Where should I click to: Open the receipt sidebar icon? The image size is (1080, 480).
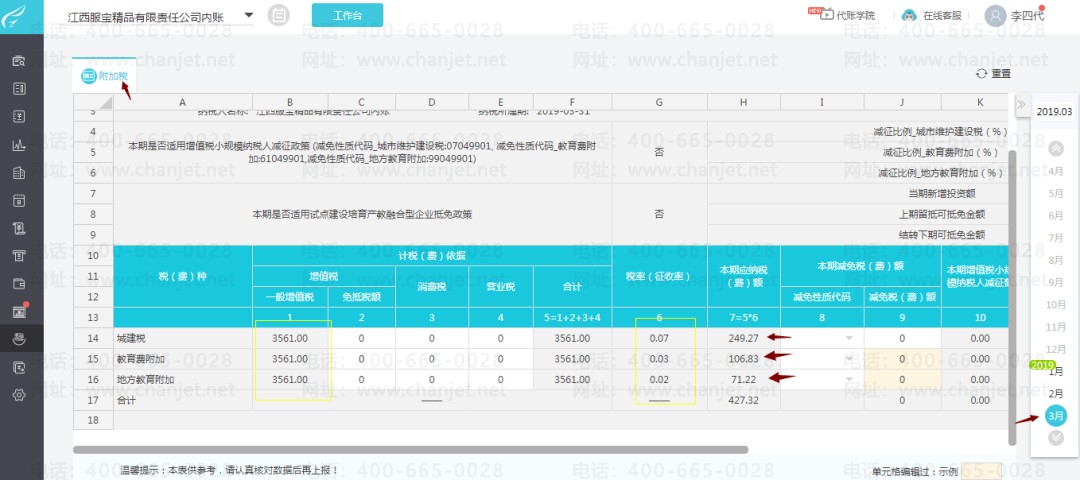click(x=19, y=228)
